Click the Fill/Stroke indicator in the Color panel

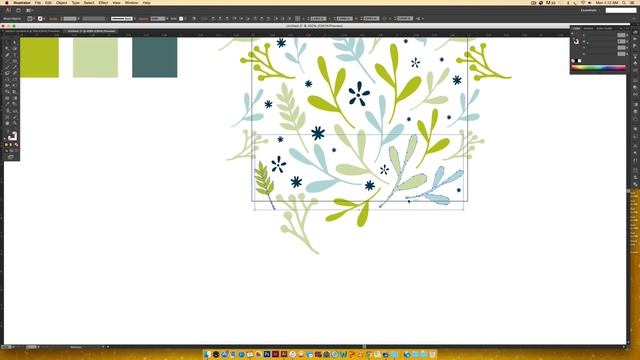point(576,41)
